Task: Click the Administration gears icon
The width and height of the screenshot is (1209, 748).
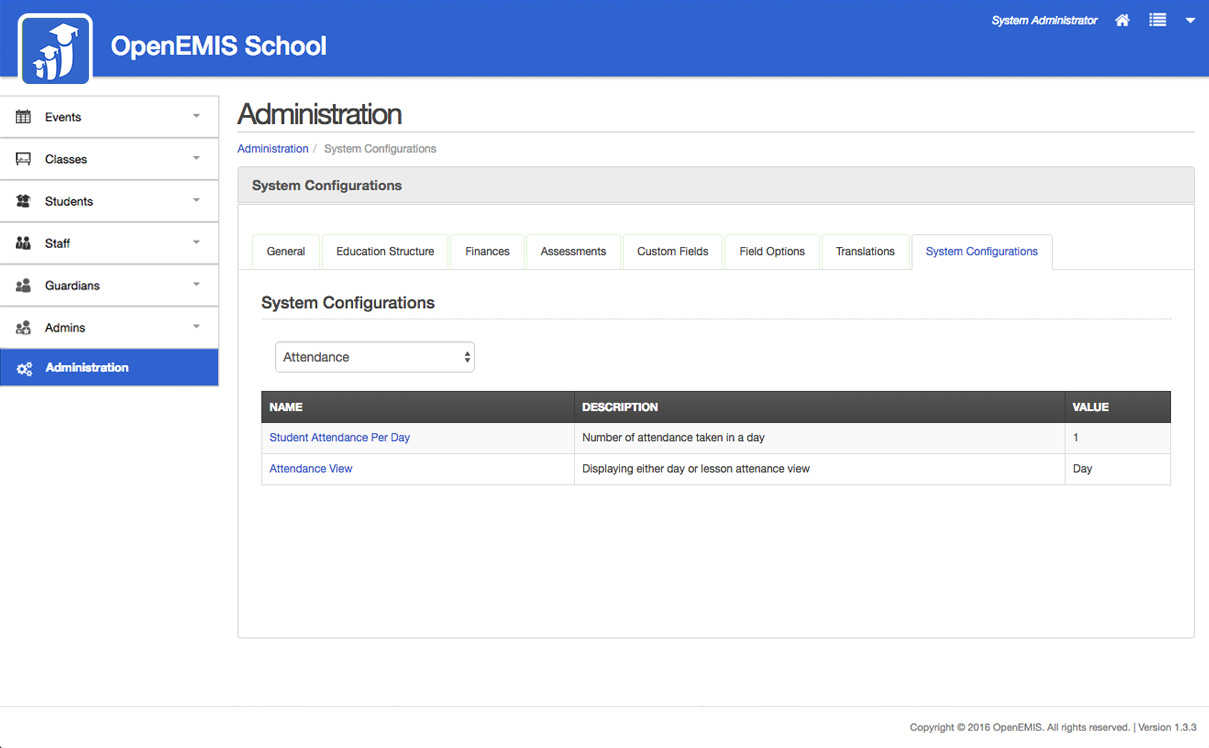Action: point(24,368)
